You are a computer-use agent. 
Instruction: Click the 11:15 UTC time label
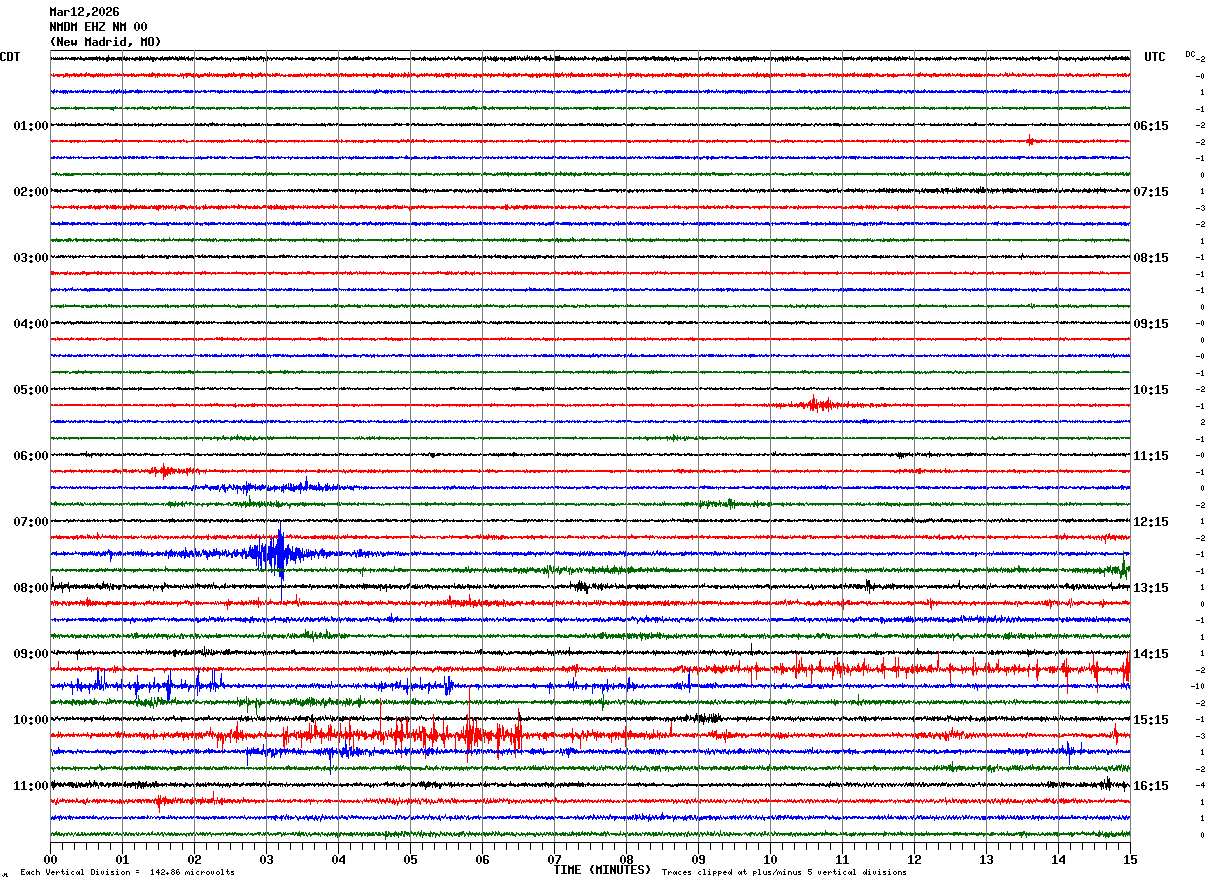pyautogui.click(x=1151, y=456)
